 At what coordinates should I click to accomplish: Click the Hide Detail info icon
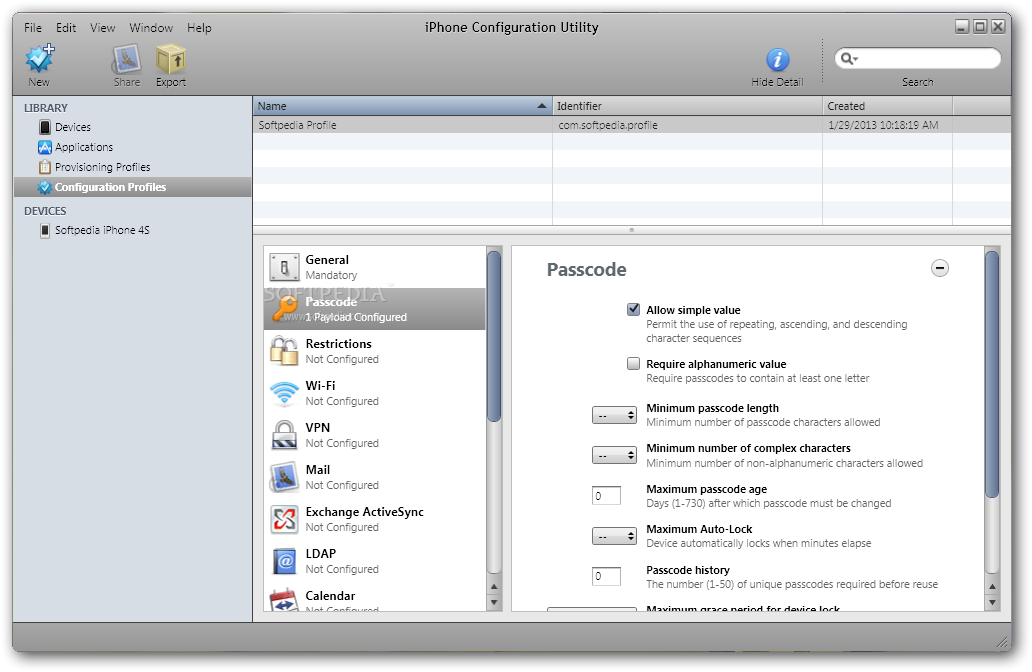[777, 60]
